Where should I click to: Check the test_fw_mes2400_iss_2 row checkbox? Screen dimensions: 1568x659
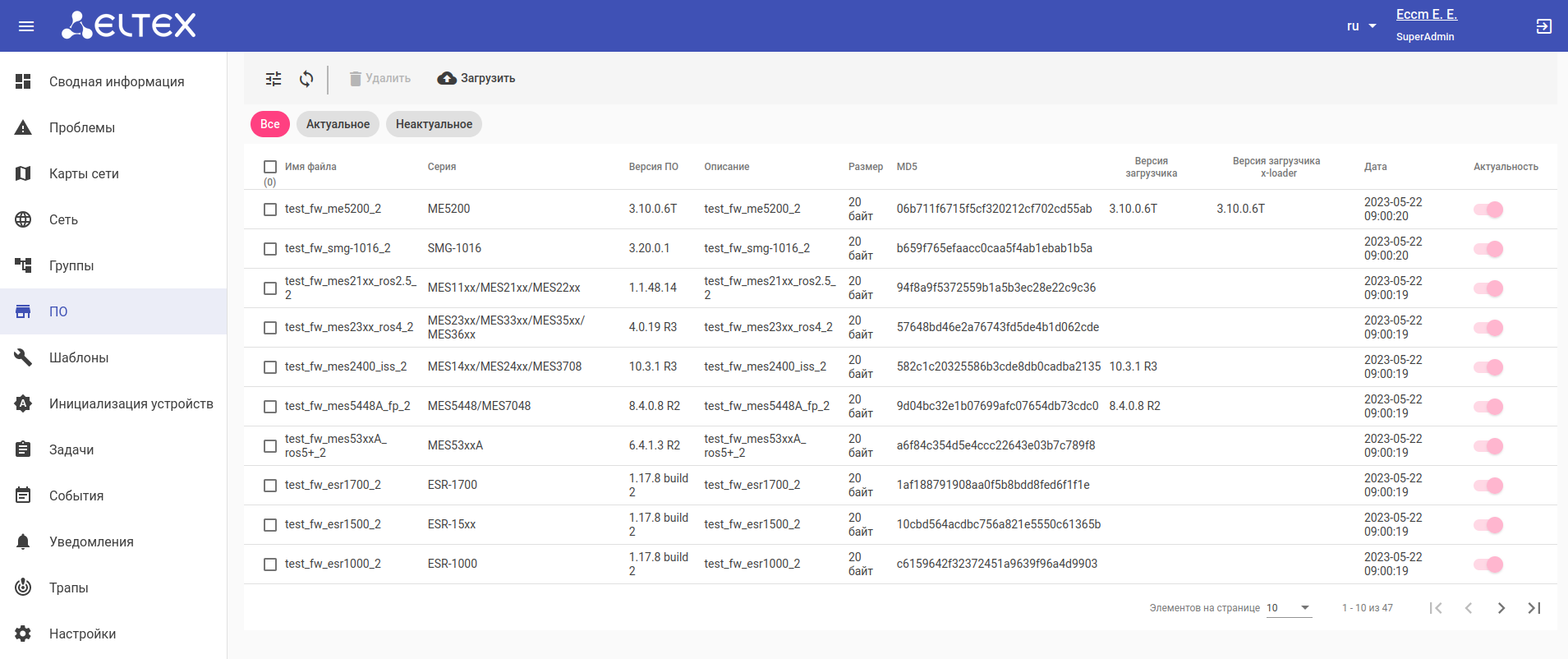270,367
